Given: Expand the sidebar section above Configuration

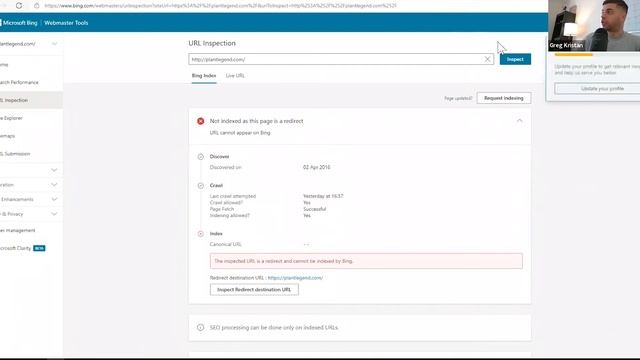Looking at the screenshot, I should [x=54, y=170].
